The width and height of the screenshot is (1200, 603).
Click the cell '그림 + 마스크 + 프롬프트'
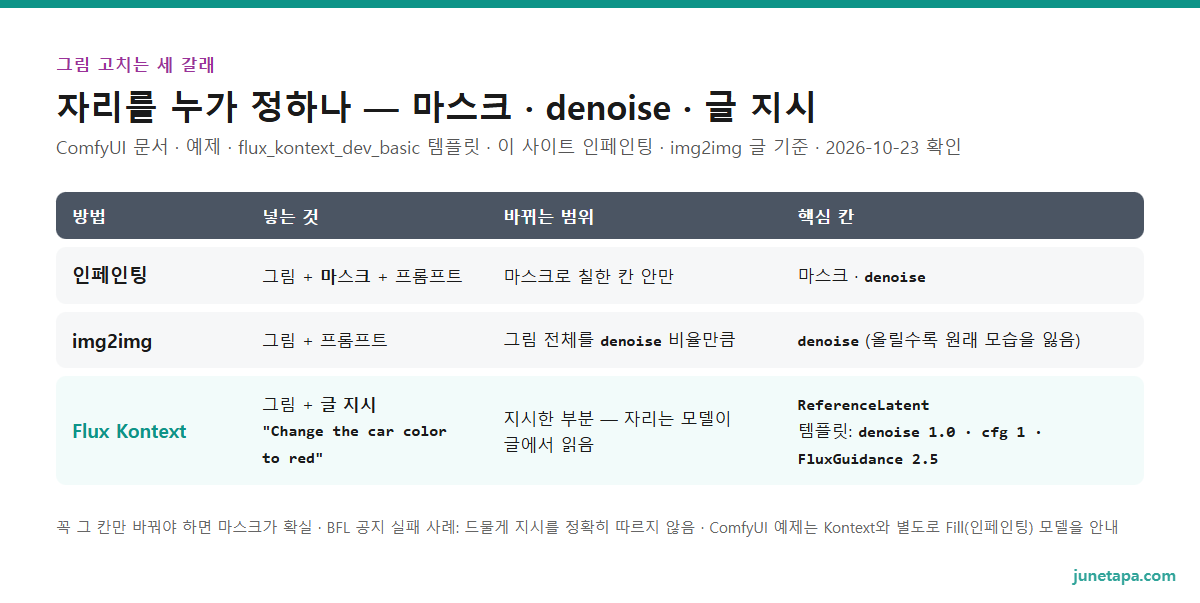[362, 276]
